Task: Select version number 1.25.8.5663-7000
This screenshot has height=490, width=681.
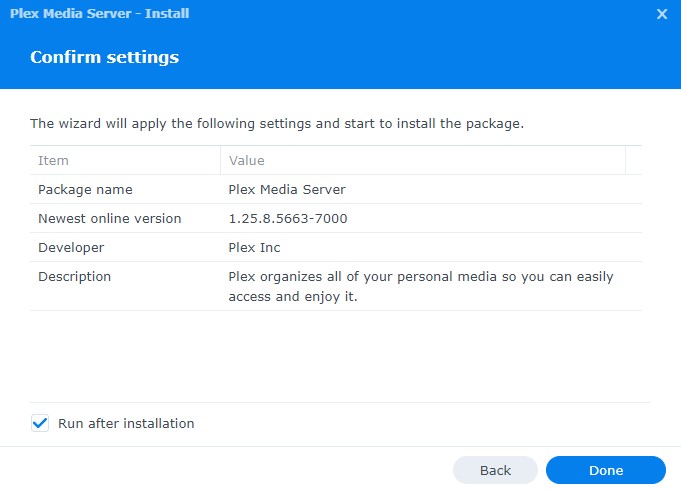Action: pos(288,219)
